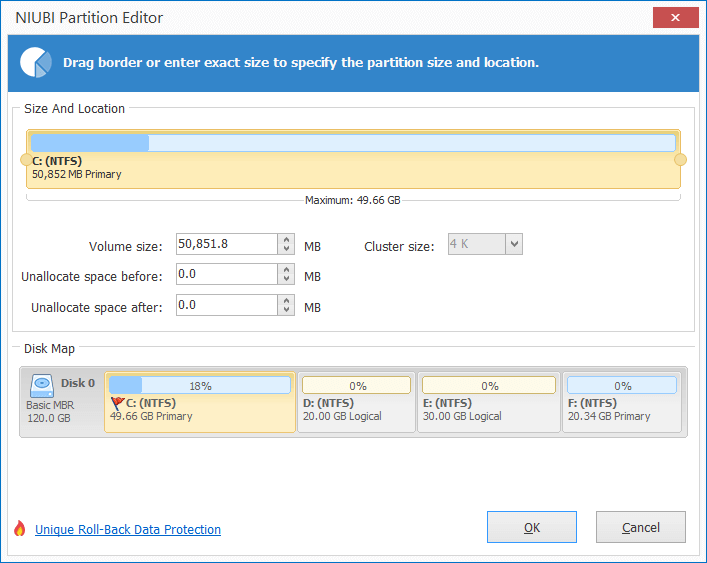Open Unique Roll-Back Data Protection link

[128, 530]
